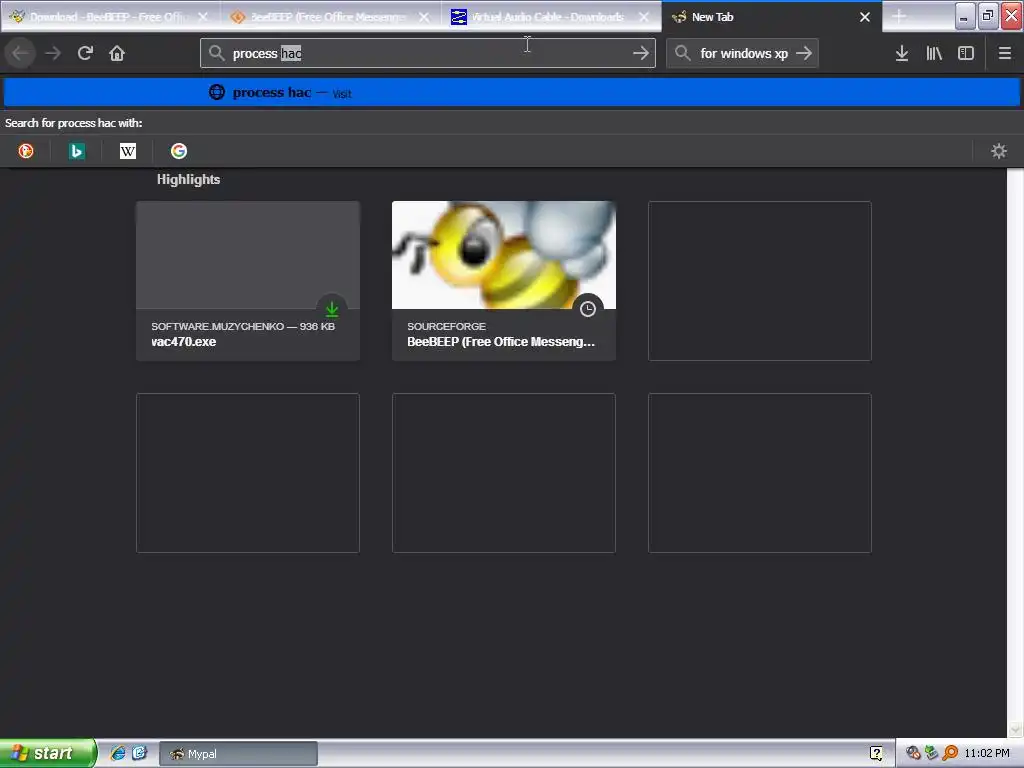Viewport: 1024px width, 768px height.
Task: Close the Download - BeeBEEP tab
Action: coord(203,16)
